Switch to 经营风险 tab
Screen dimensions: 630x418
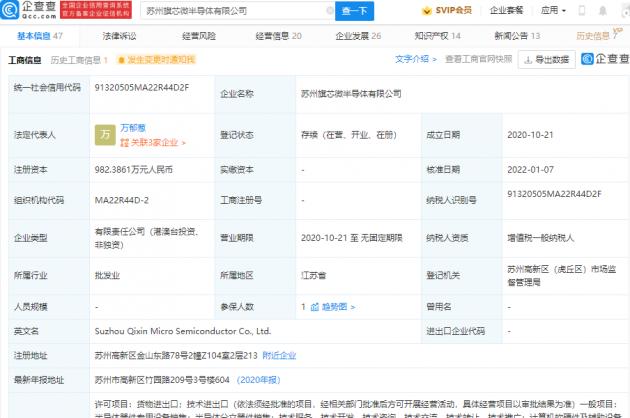[x=199, y=36]
